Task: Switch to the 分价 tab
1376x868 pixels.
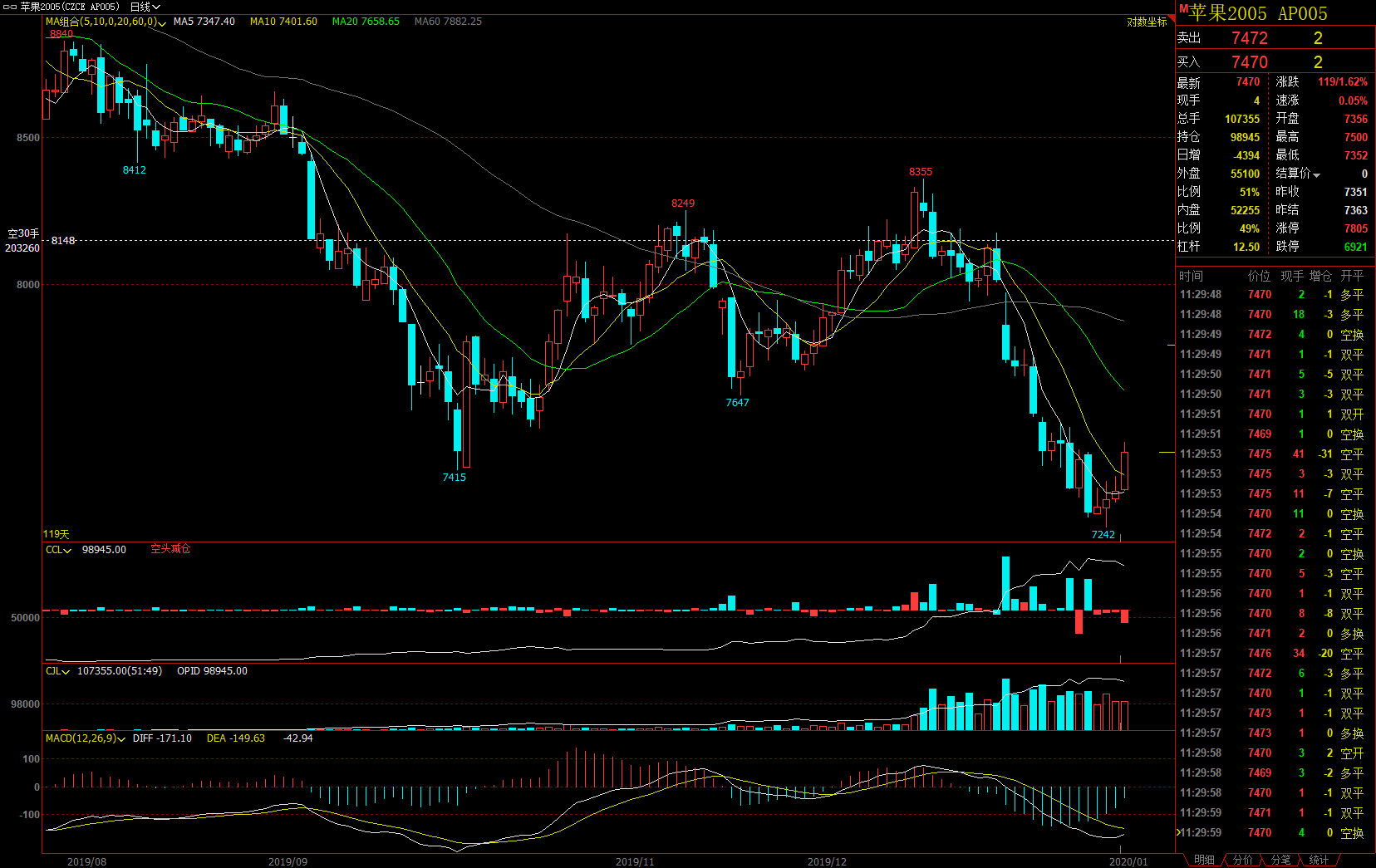Action: point(1242,860)
